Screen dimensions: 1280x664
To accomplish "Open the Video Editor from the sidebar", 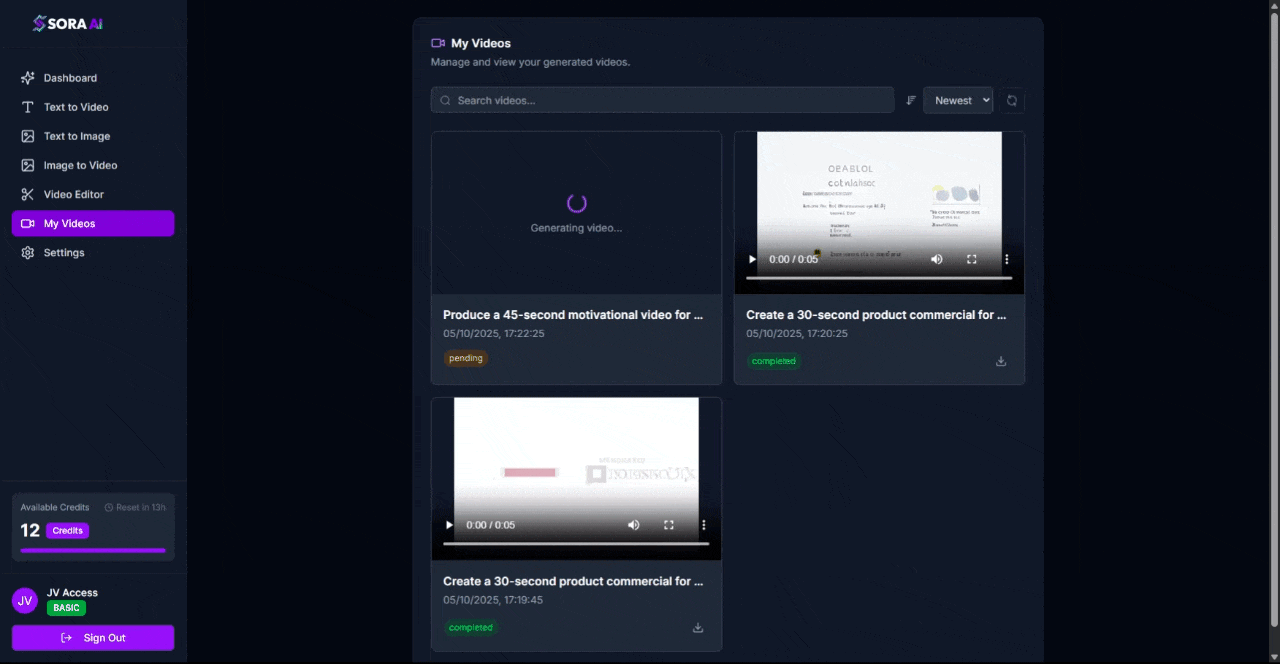I will [73, 194].
